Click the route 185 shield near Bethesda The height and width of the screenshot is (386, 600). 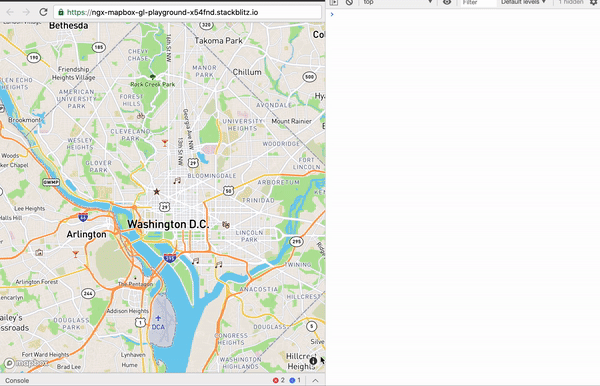click(99, 47)
